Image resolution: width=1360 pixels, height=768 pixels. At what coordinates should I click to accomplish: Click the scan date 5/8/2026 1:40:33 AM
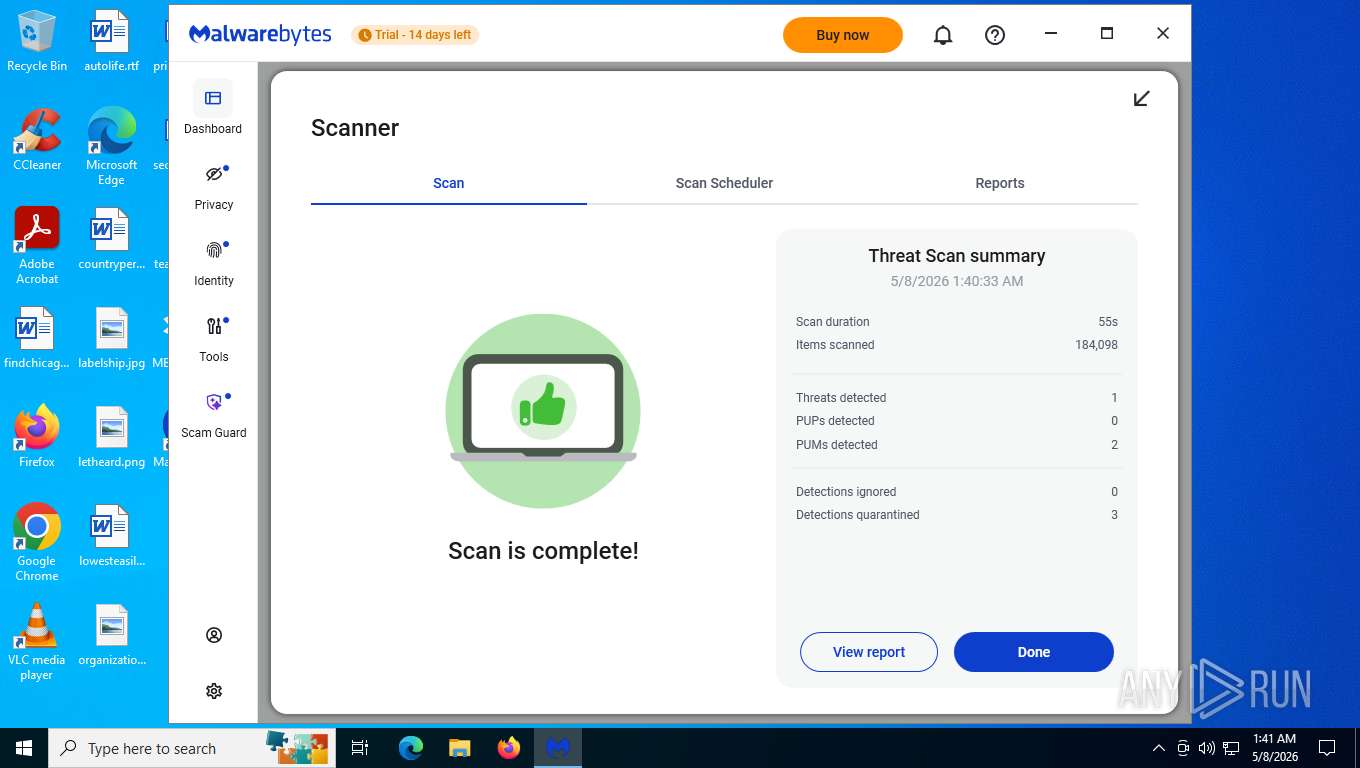click(957, 281)
